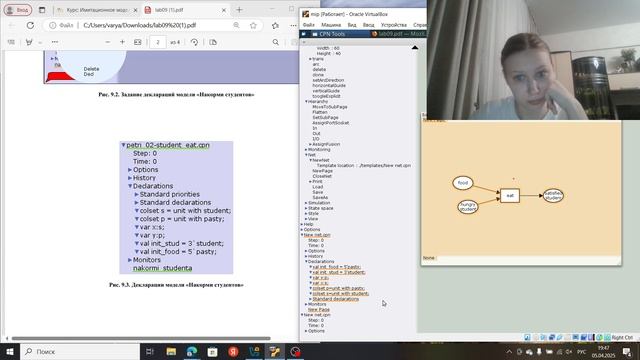
Task: Select the SaveAs entry under Net
Action: [320, 198]
